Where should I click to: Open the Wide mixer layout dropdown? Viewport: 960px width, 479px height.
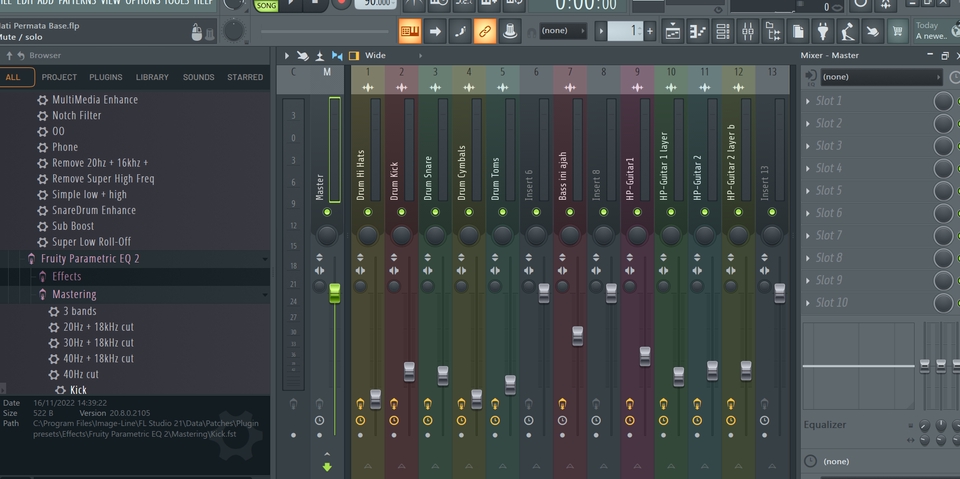click(392, 56)
